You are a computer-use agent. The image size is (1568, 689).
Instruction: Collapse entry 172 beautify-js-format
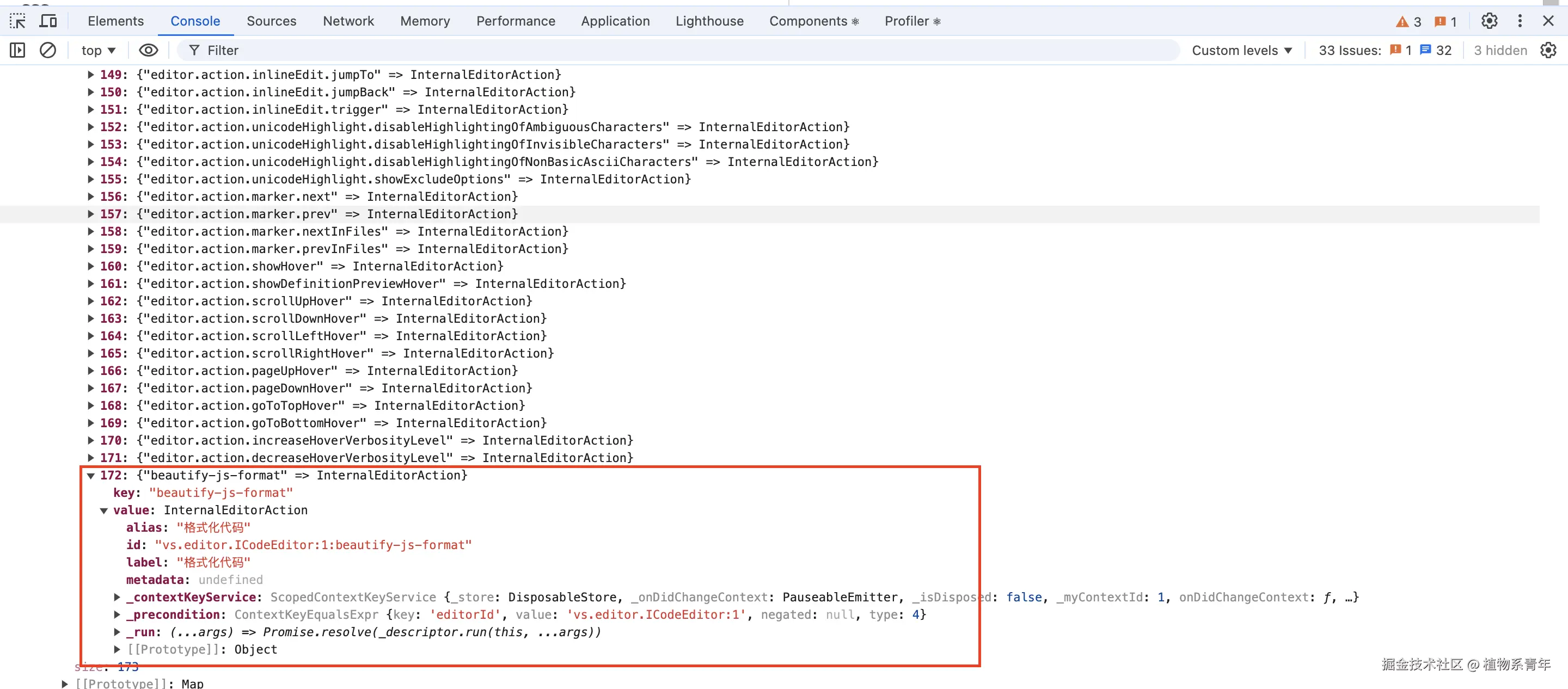pyautogui.click(x=91, y=476)
